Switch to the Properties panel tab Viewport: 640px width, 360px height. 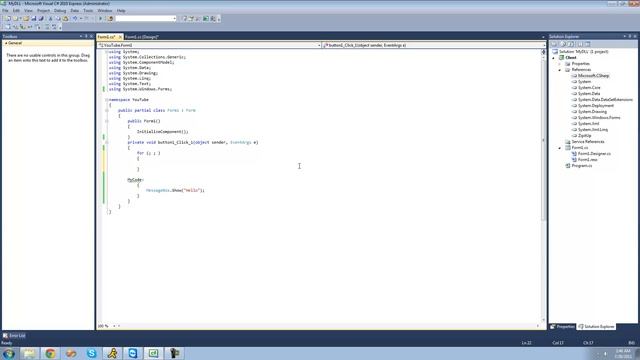point(562,327)
